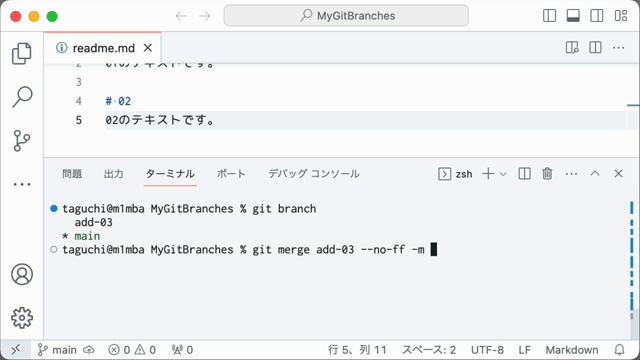Viewport: 640px width, 360px height.
Task: Open the Manage gear settings icon
Action: coord(22,318)
